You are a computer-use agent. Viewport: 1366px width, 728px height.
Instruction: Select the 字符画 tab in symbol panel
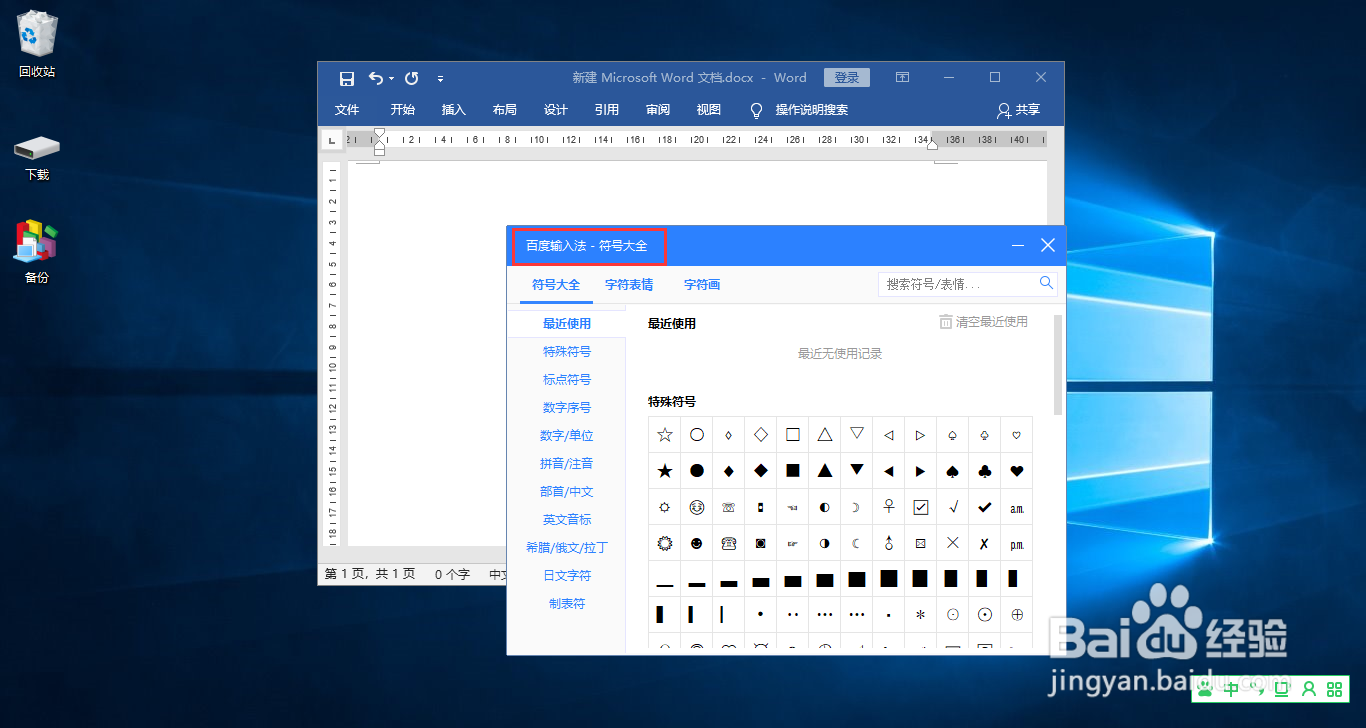point(702,285)
